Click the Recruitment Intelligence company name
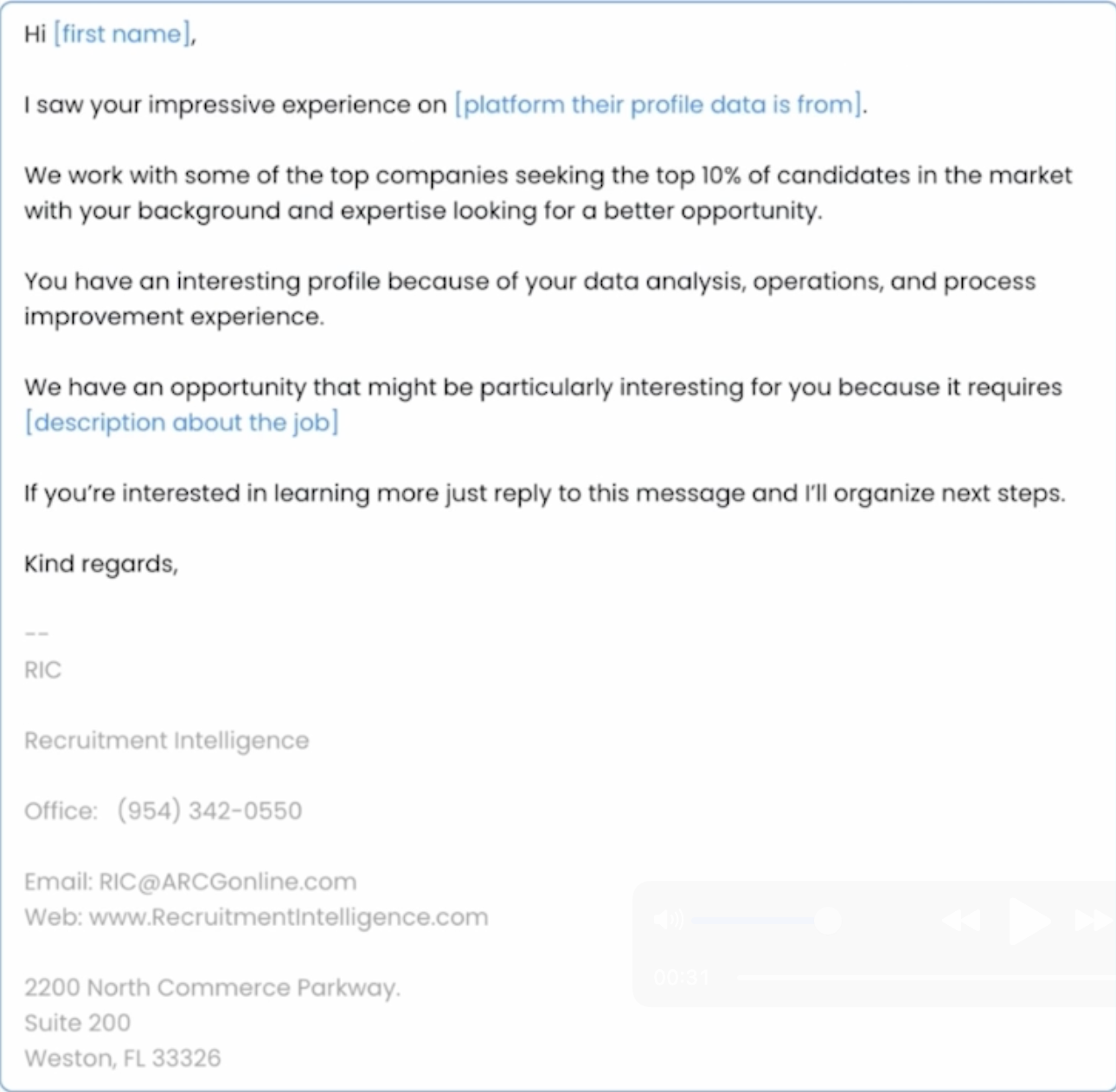The image size is (1116, 1092). click(166, 741)
